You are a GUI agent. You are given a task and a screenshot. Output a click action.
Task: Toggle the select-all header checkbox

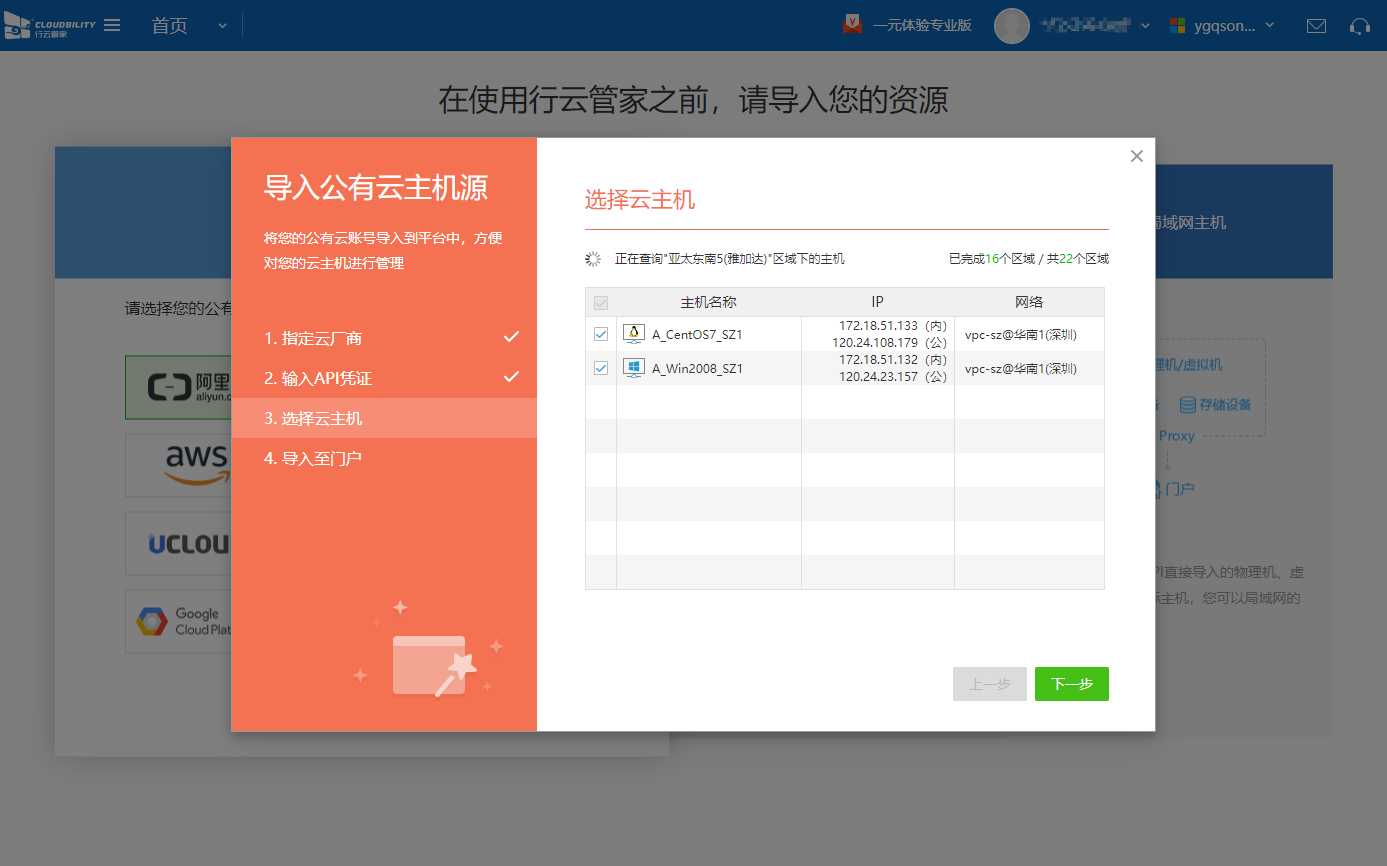[x=601, y=302]
